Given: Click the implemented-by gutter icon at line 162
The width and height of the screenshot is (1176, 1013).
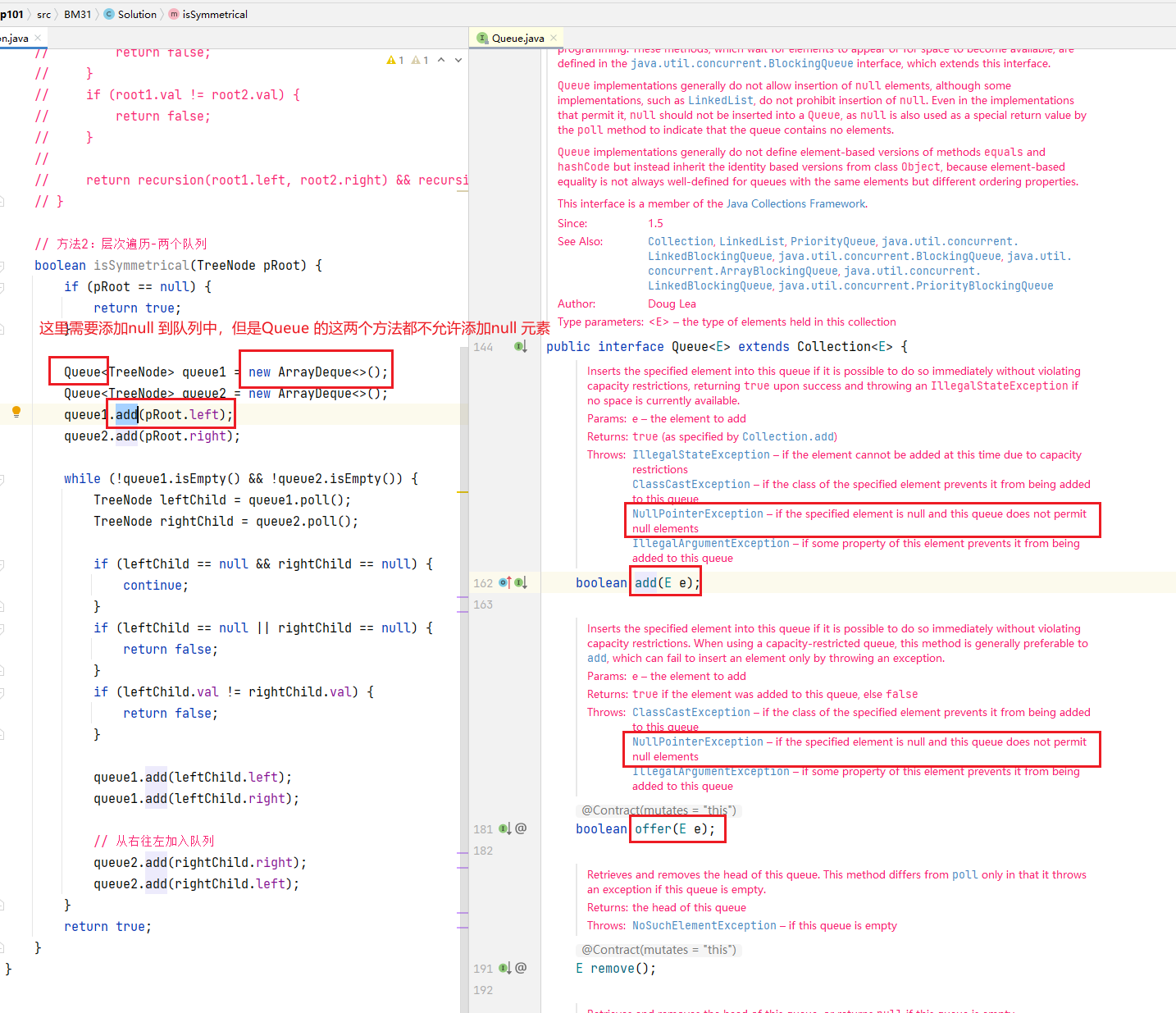Looking at the screenshot, I should coord(521,582).
